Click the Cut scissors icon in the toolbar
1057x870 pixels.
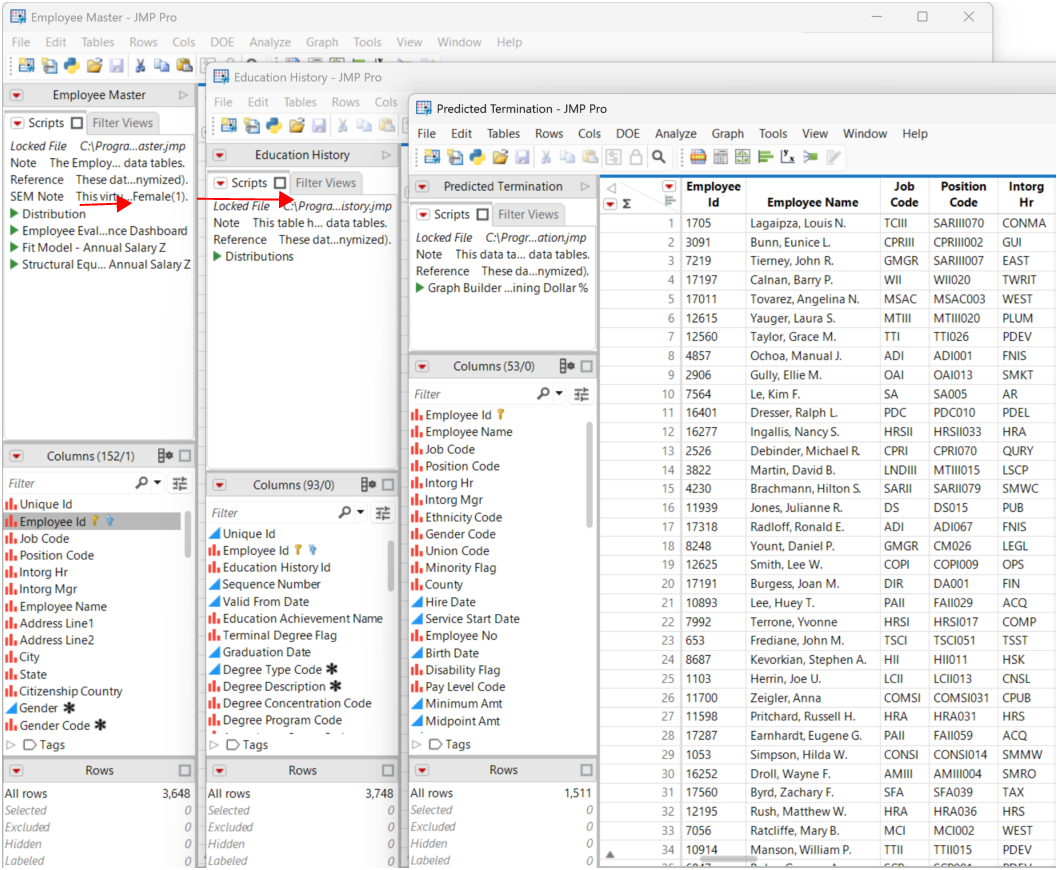pyautogui.click(x=545, y=158)
